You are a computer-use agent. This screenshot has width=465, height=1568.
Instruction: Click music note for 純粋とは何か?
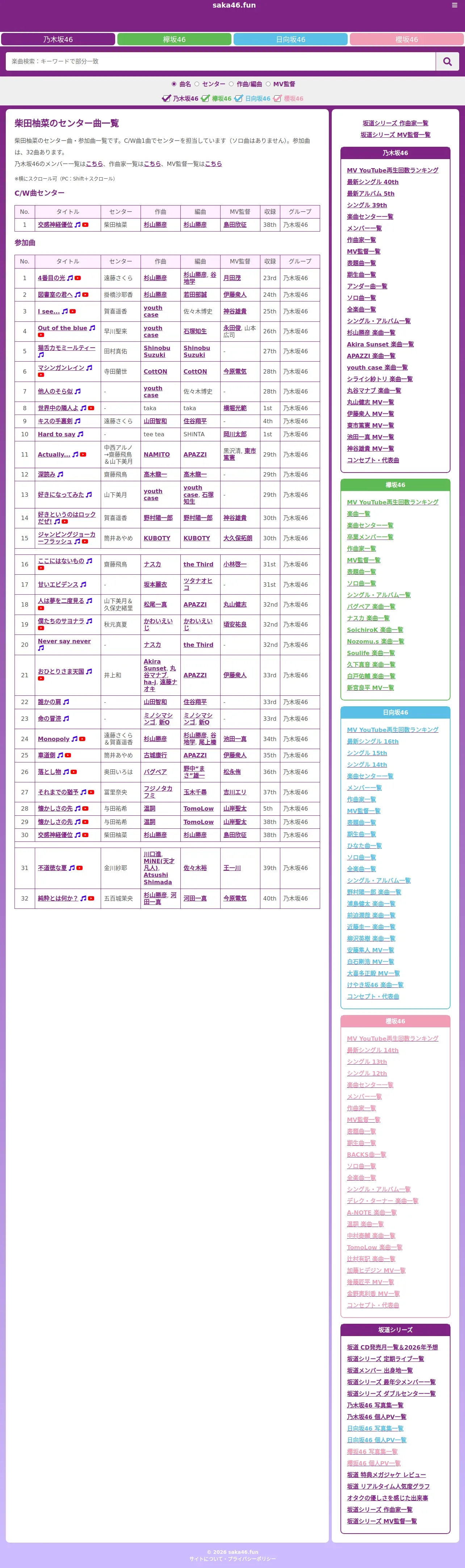point(83,898)
